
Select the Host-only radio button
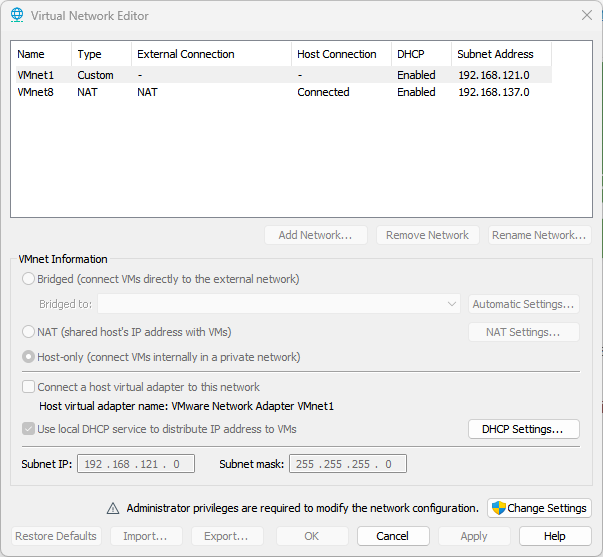[28, 357]
